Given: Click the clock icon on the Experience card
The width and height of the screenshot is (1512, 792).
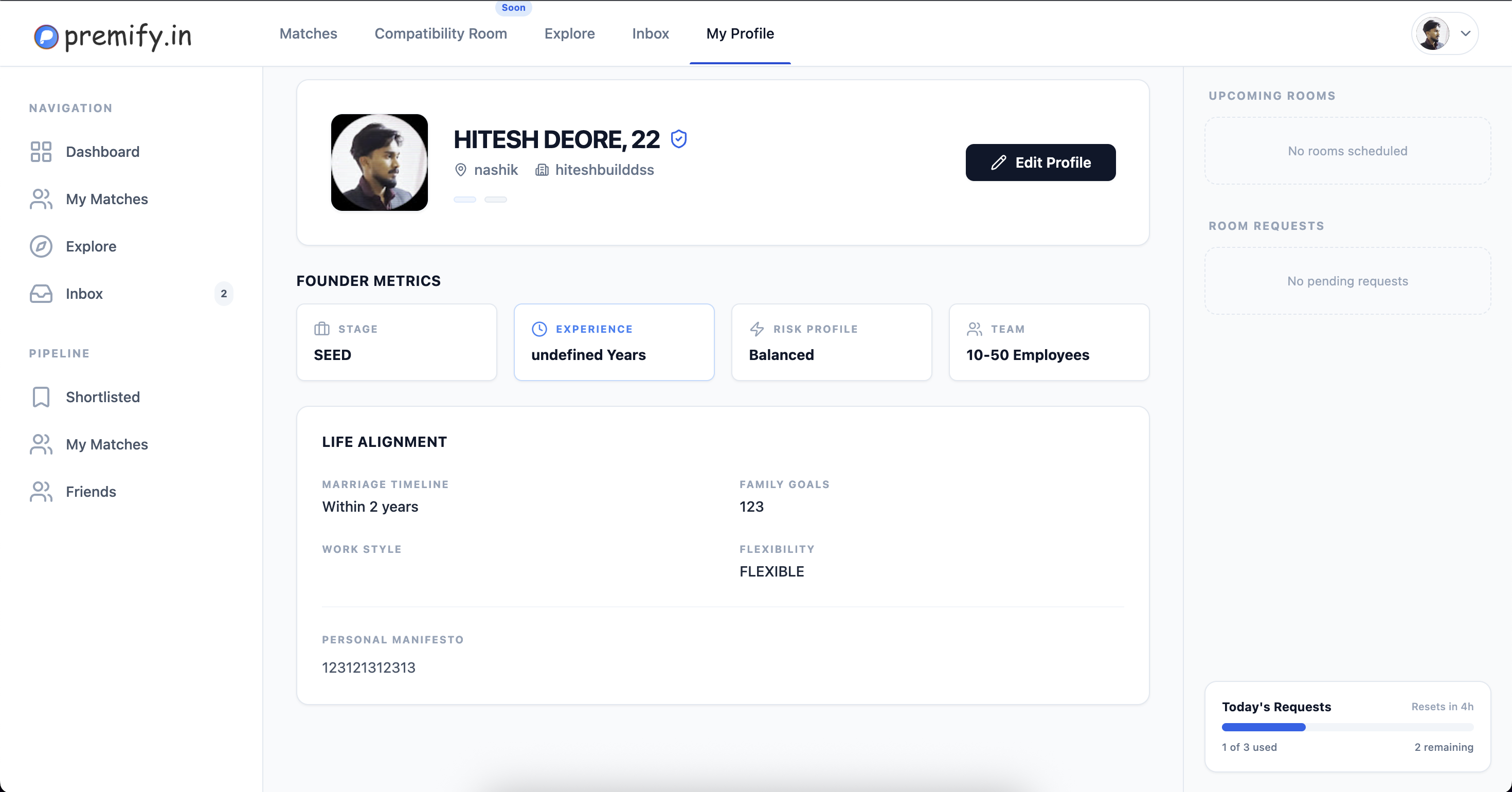Looking at the screenshot, I should point(539,329).
